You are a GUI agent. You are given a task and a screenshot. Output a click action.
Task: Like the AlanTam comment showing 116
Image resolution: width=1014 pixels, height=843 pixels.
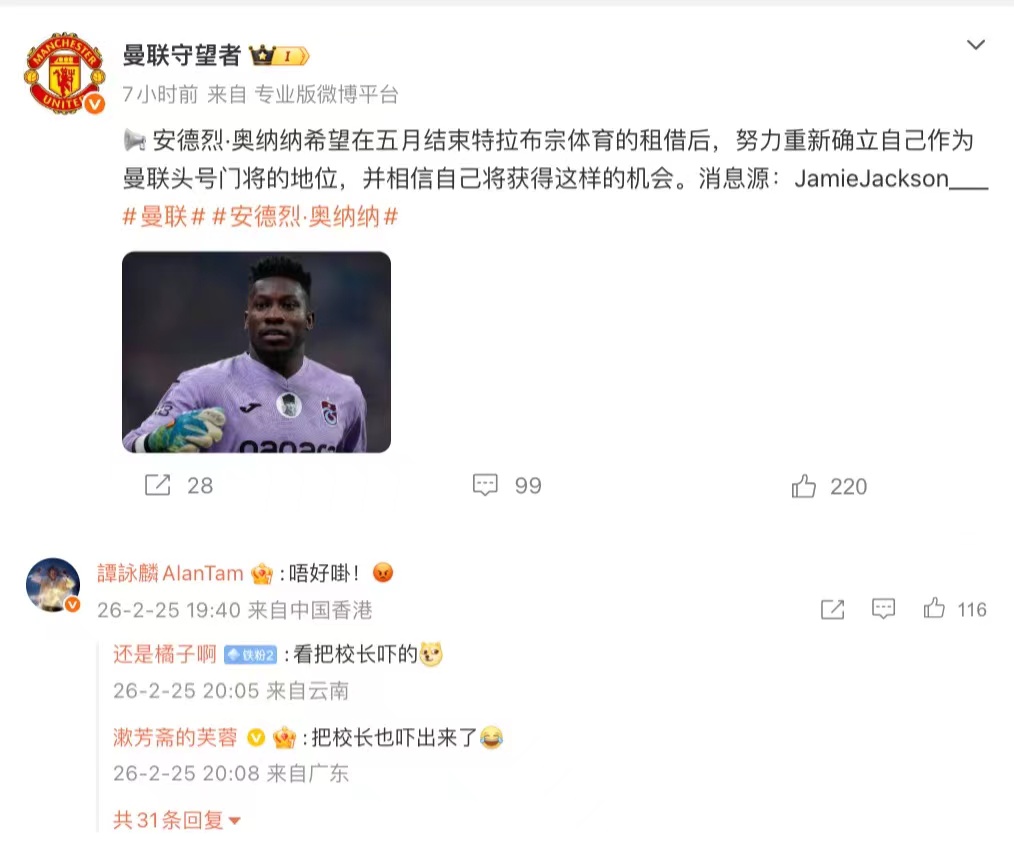coord(934,608)
